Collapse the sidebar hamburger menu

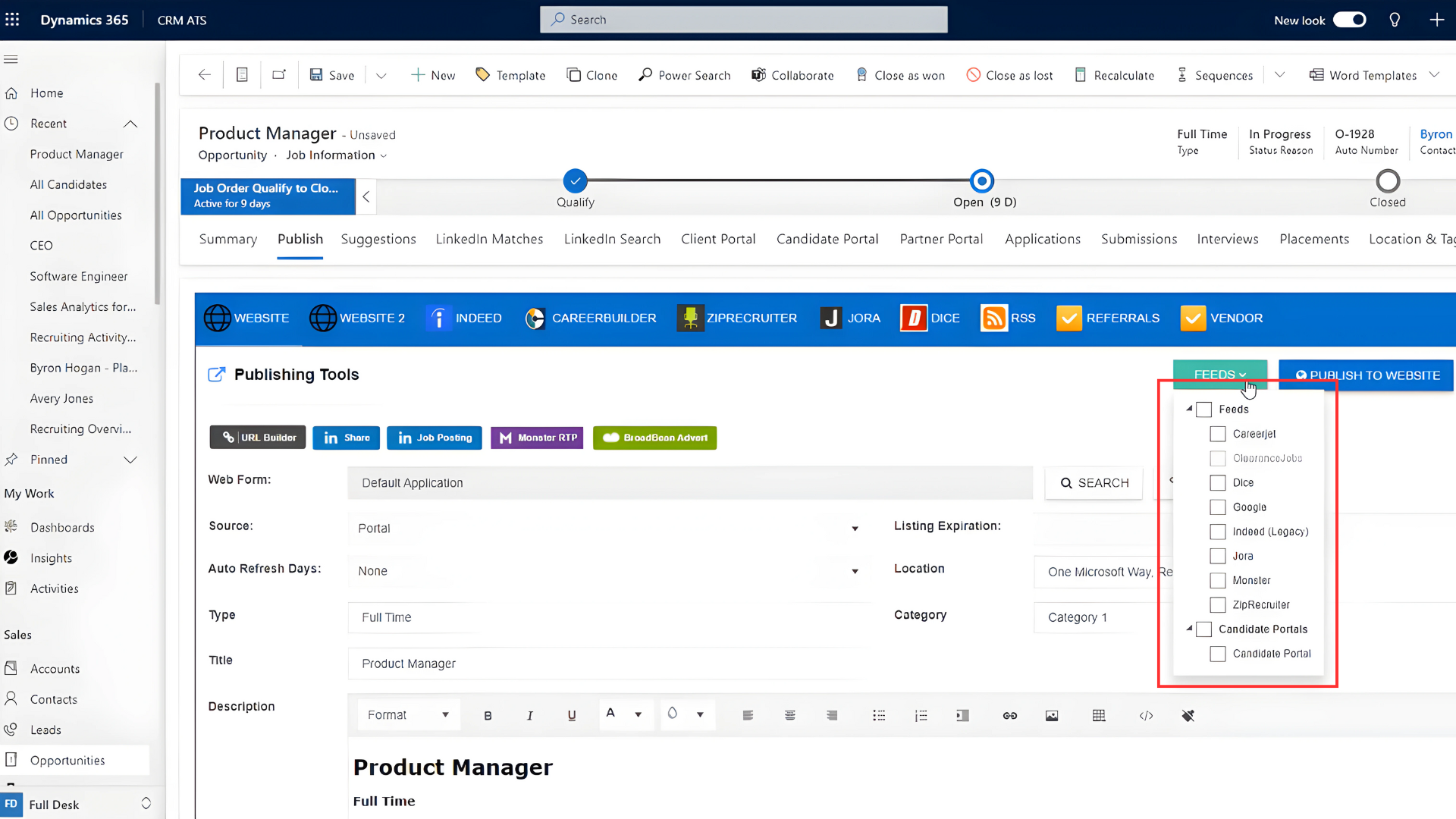pyautogui.click(x=11, y=59)
